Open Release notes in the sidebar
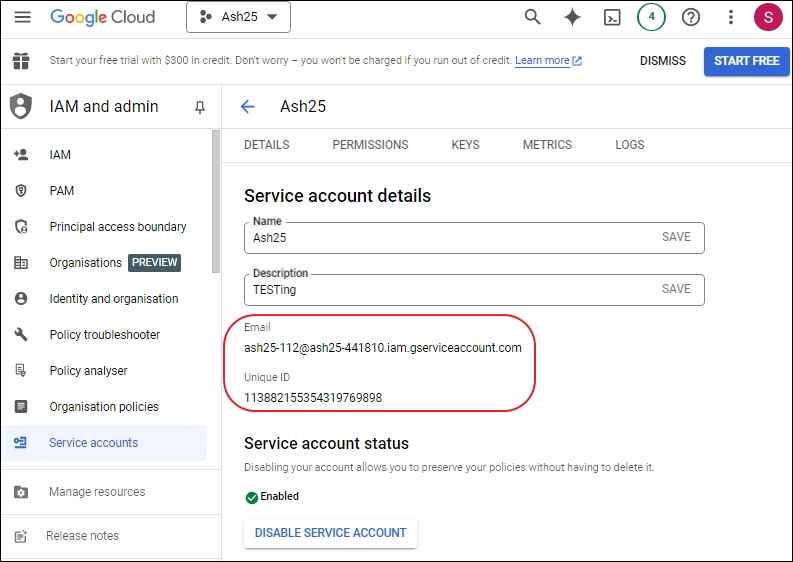 pos(82,536)
